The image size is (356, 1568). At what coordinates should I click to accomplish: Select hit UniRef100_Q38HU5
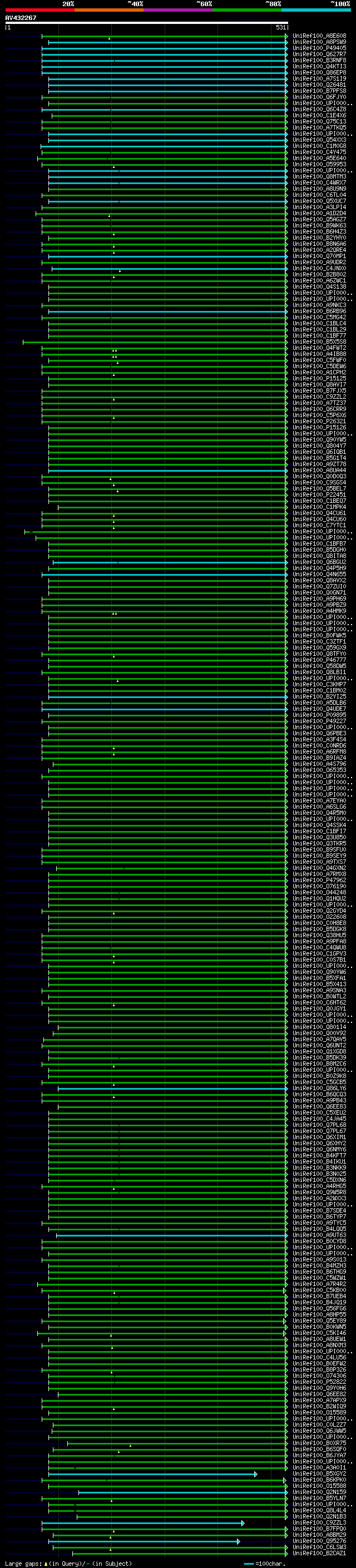[319, 936]
